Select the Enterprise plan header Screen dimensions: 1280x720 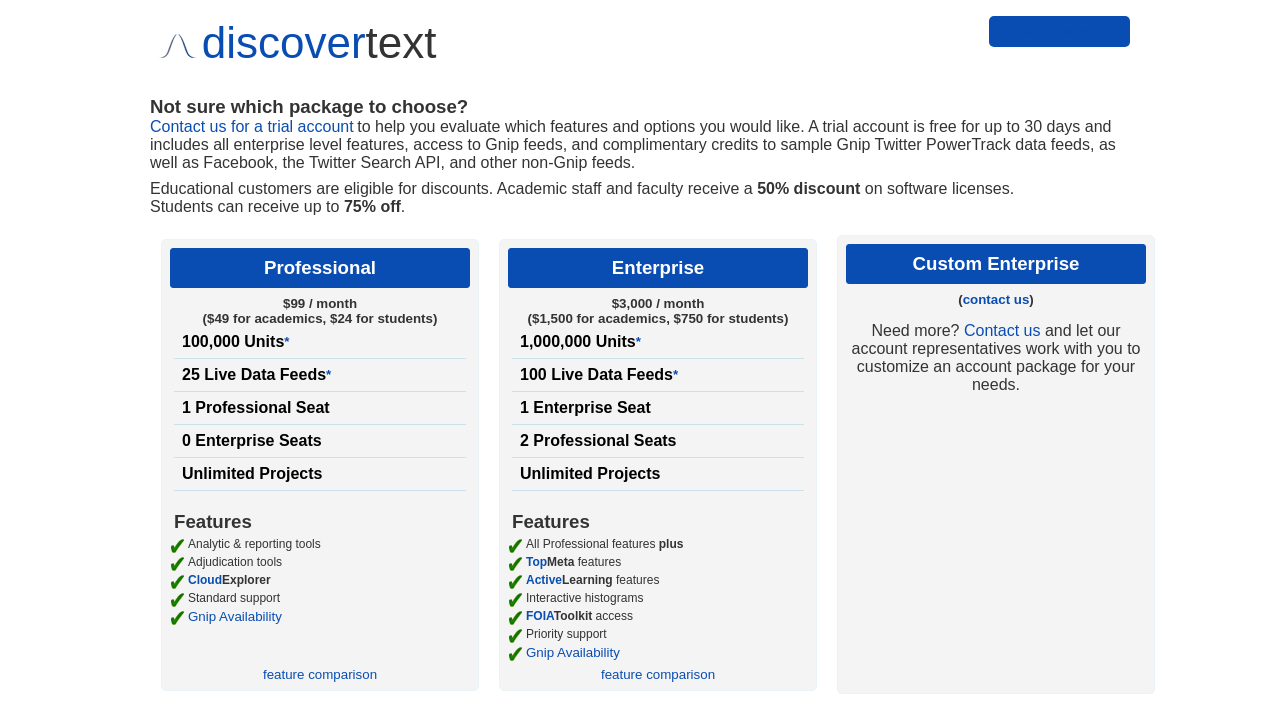[x=658, y=268]
